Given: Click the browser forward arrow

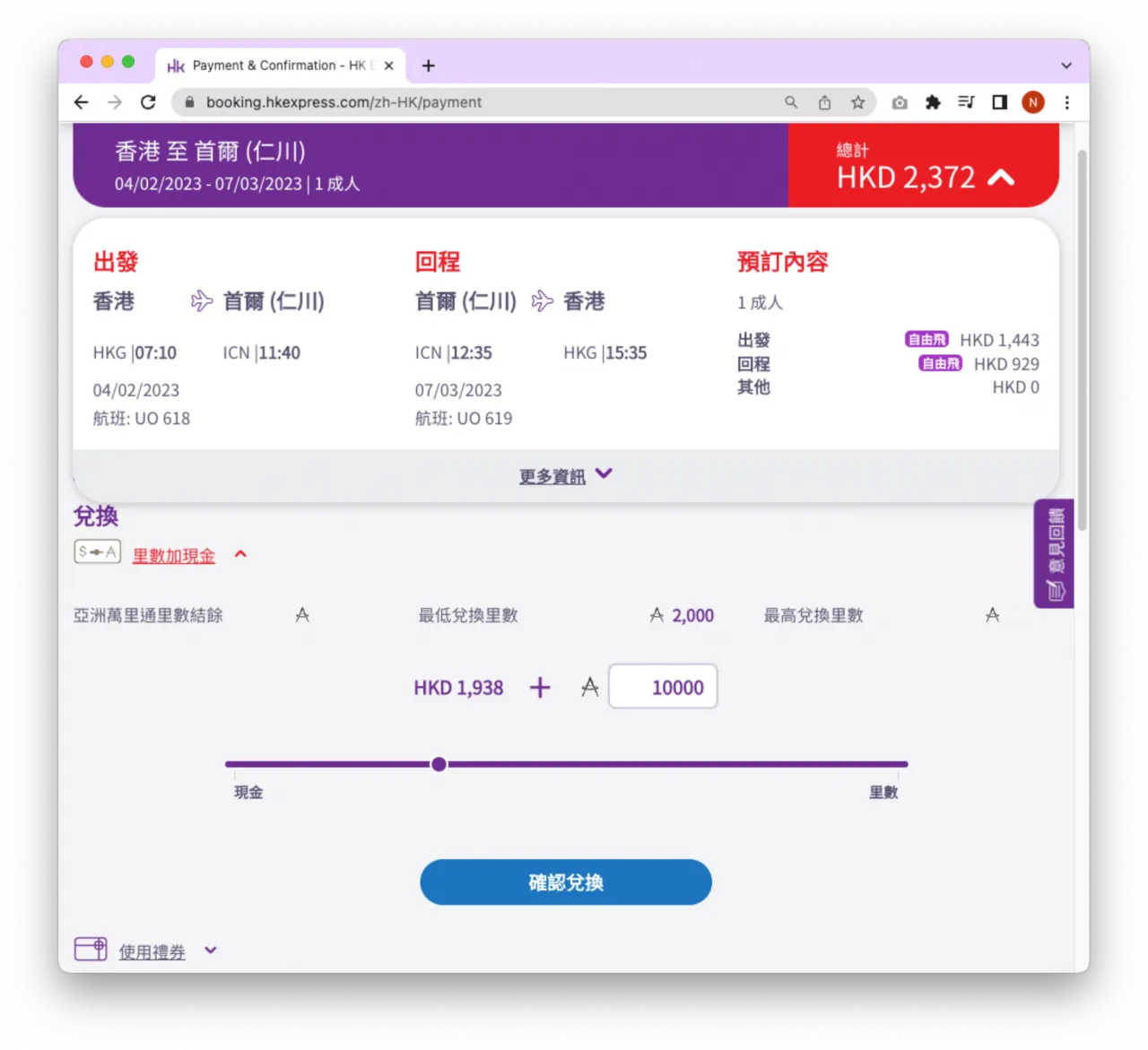Looking at the screenshot, I should pos(115,102).
